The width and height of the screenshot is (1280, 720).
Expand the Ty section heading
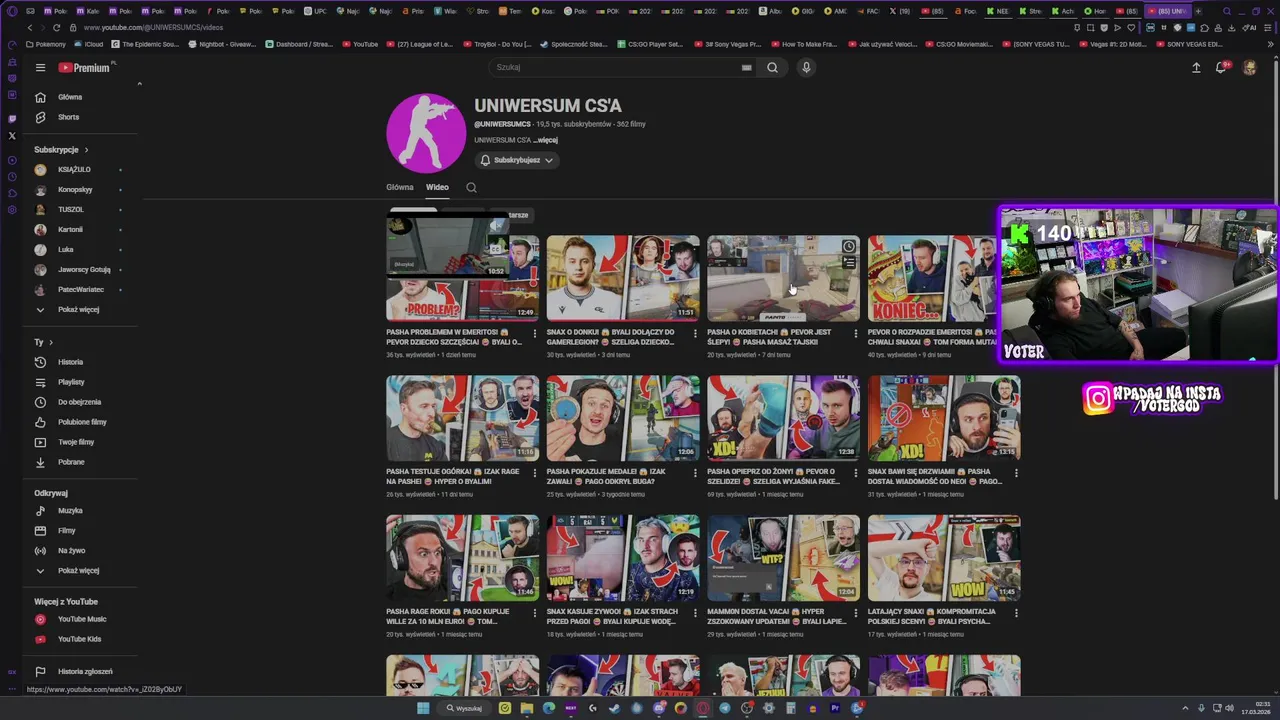44,342
